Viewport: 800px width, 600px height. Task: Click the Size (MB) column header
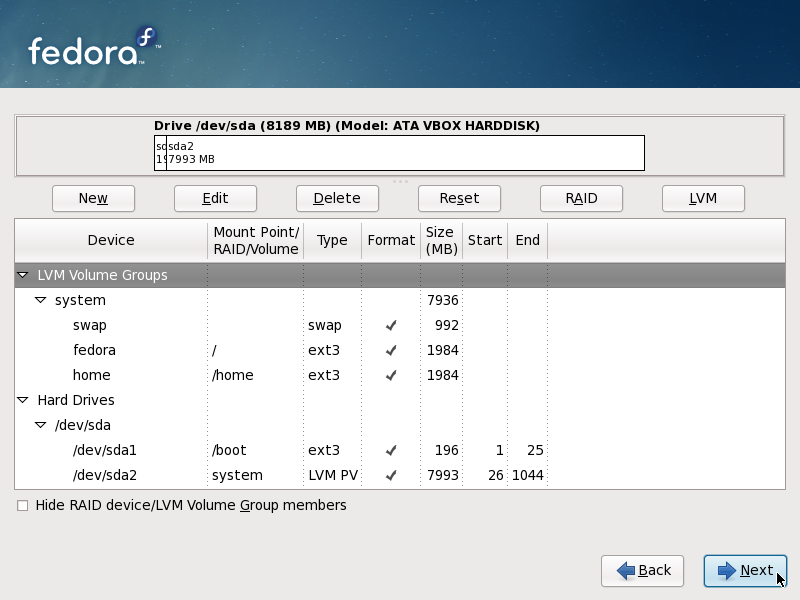[x=441, y=240]
